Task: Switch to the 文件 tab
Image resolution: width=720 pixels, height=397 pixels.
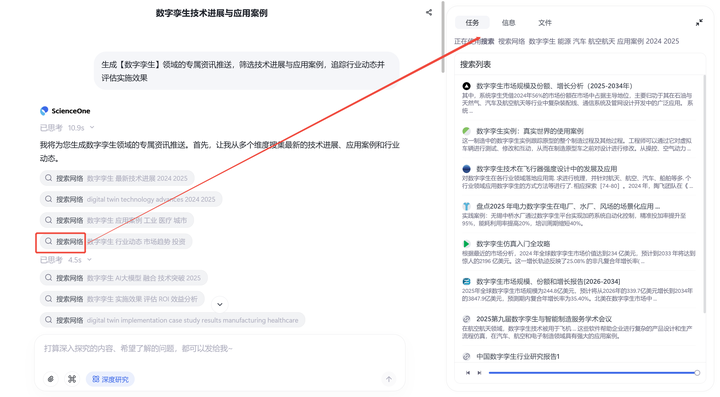Action: click(x=545, y=22)
